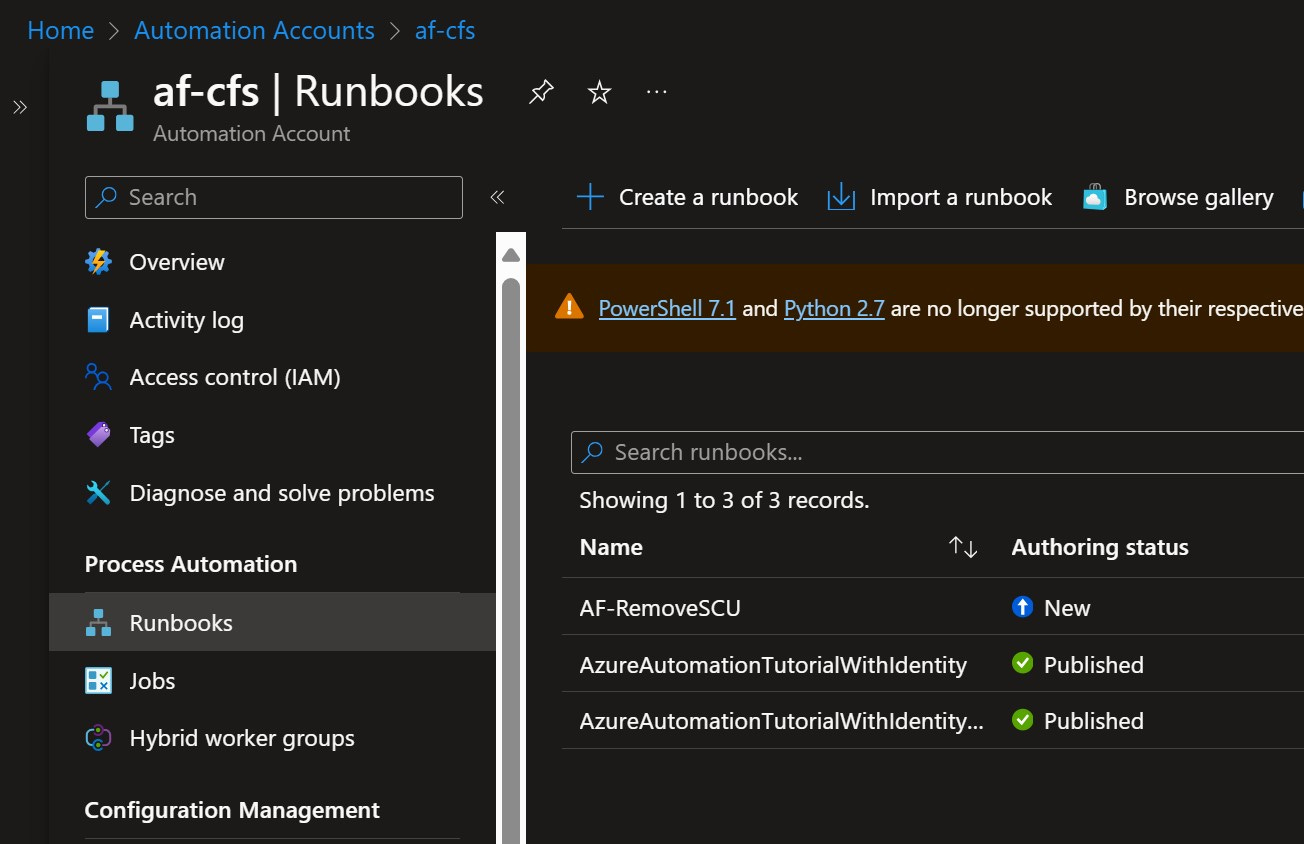Open the Overview page
1304x844 pixels.
pos(177,262)
